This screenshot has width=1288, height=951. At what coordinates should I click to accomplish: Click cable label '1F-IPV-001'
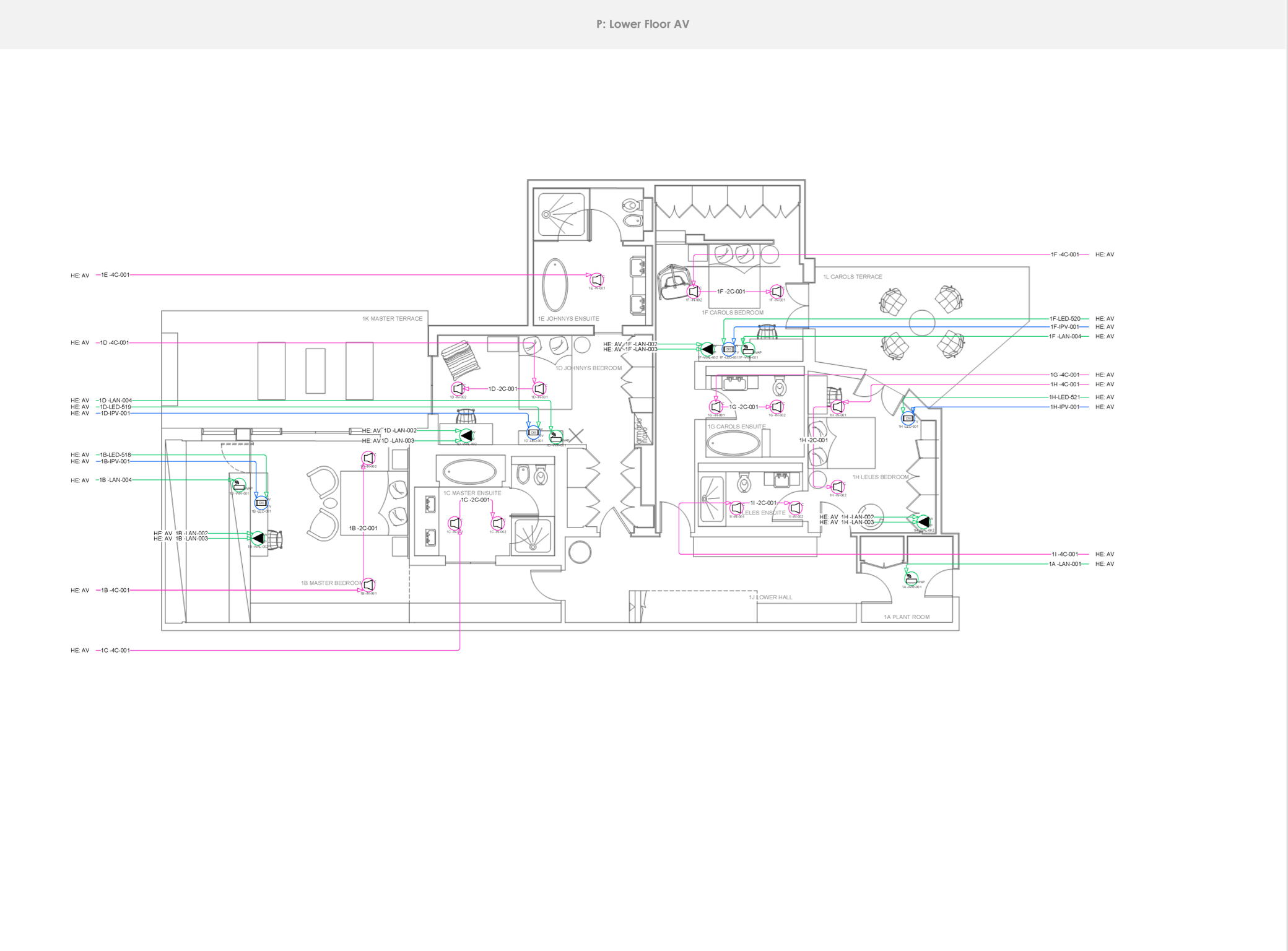coord(1065,327)
